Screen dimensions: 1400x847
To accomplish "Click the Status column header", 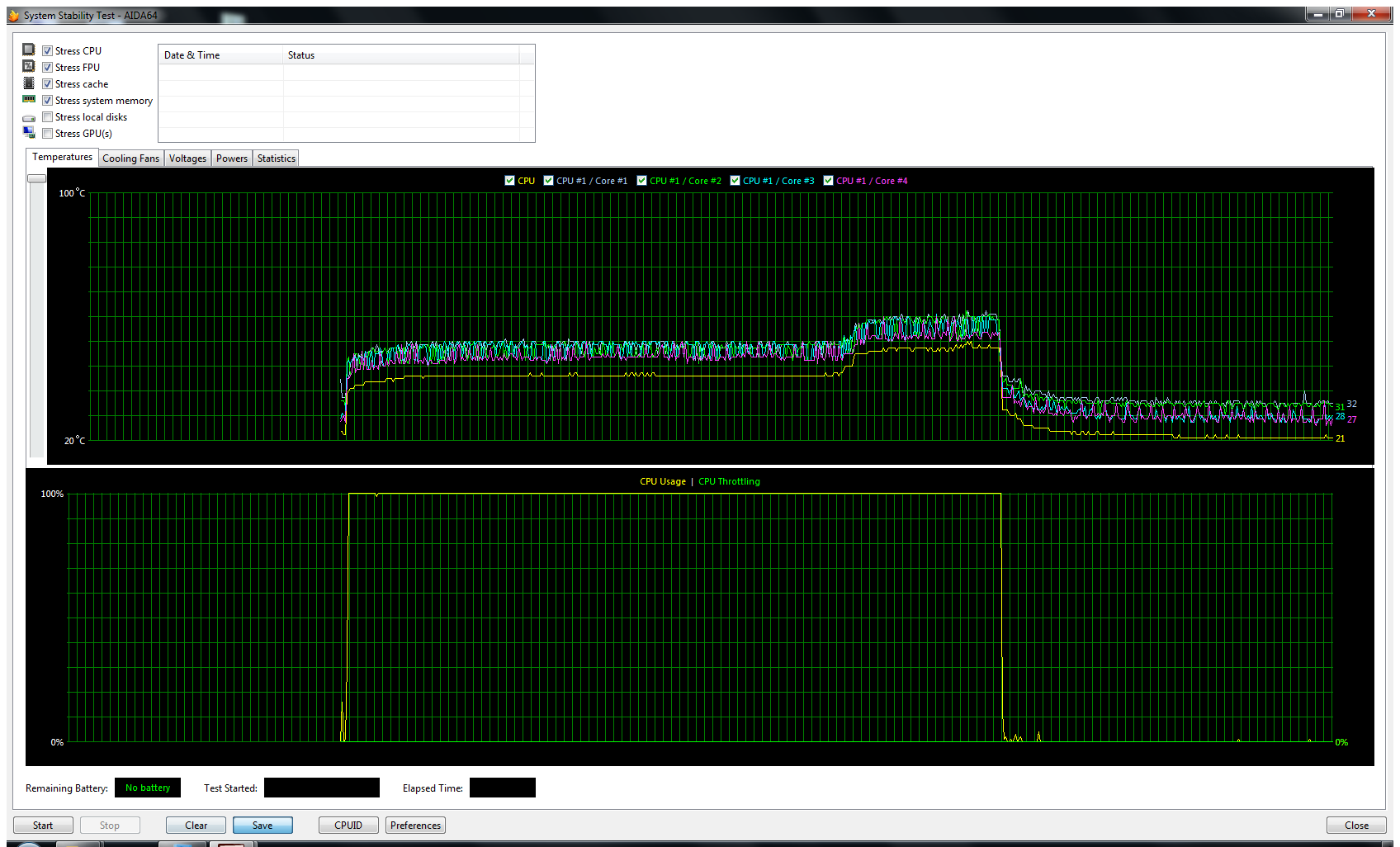I will (x=401, y=55).
